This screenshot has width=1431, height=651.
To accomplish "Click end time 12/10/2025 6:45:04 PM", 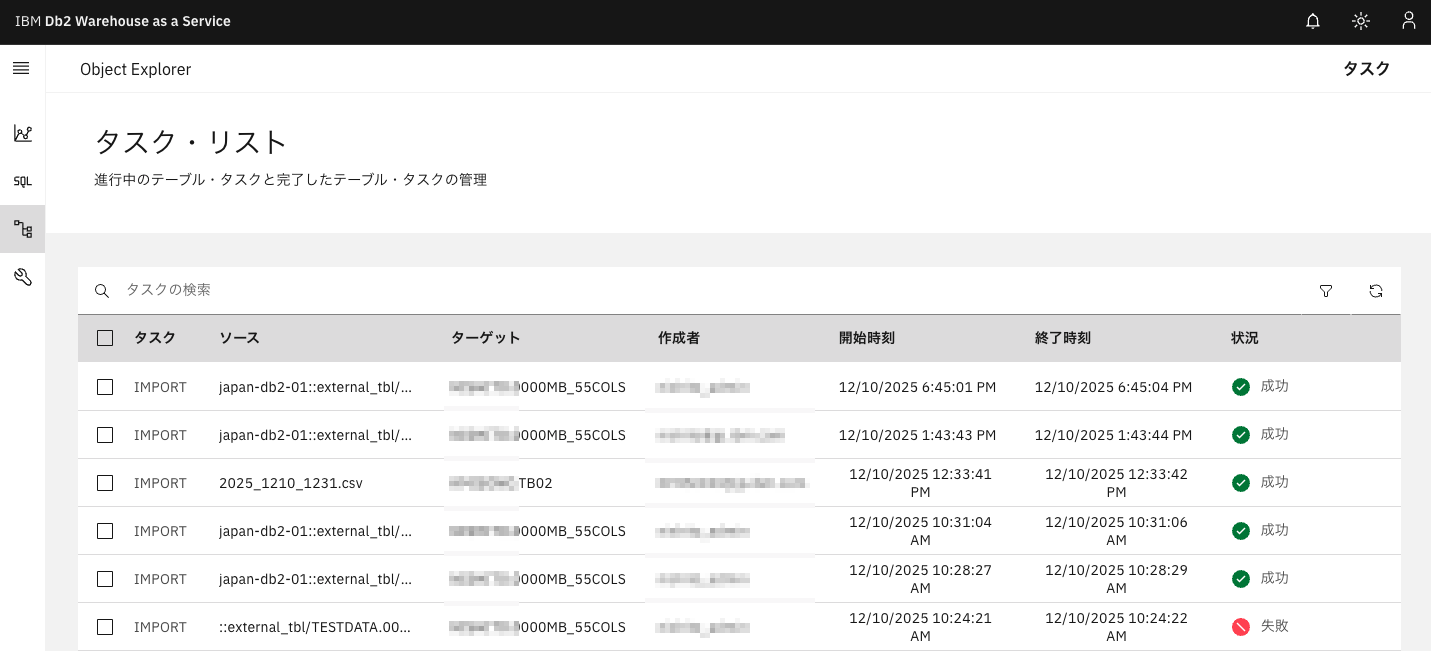I will tap(1113, 387).
